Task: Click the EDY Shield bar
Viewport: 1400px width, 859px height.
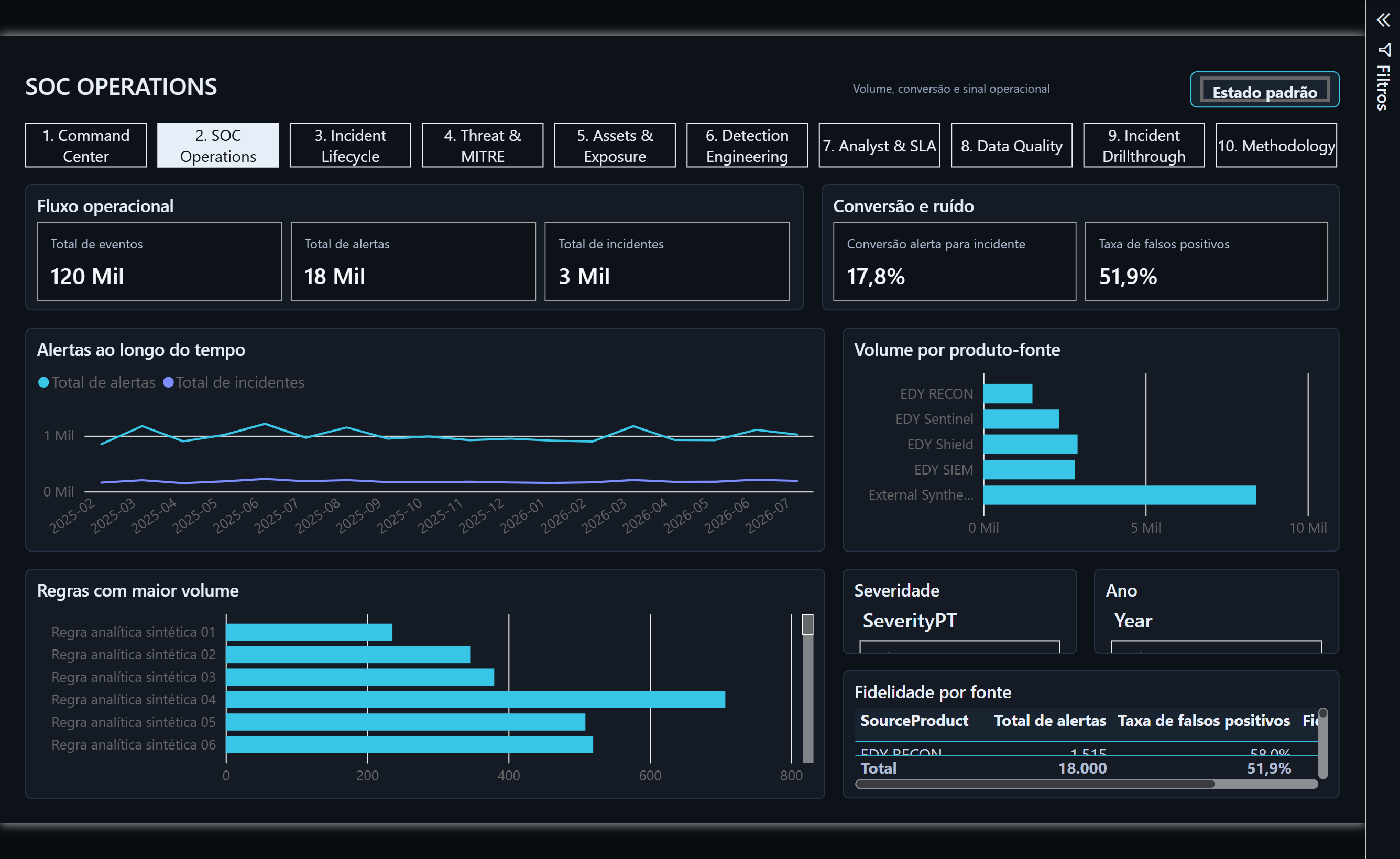Action: (1031, 444)
